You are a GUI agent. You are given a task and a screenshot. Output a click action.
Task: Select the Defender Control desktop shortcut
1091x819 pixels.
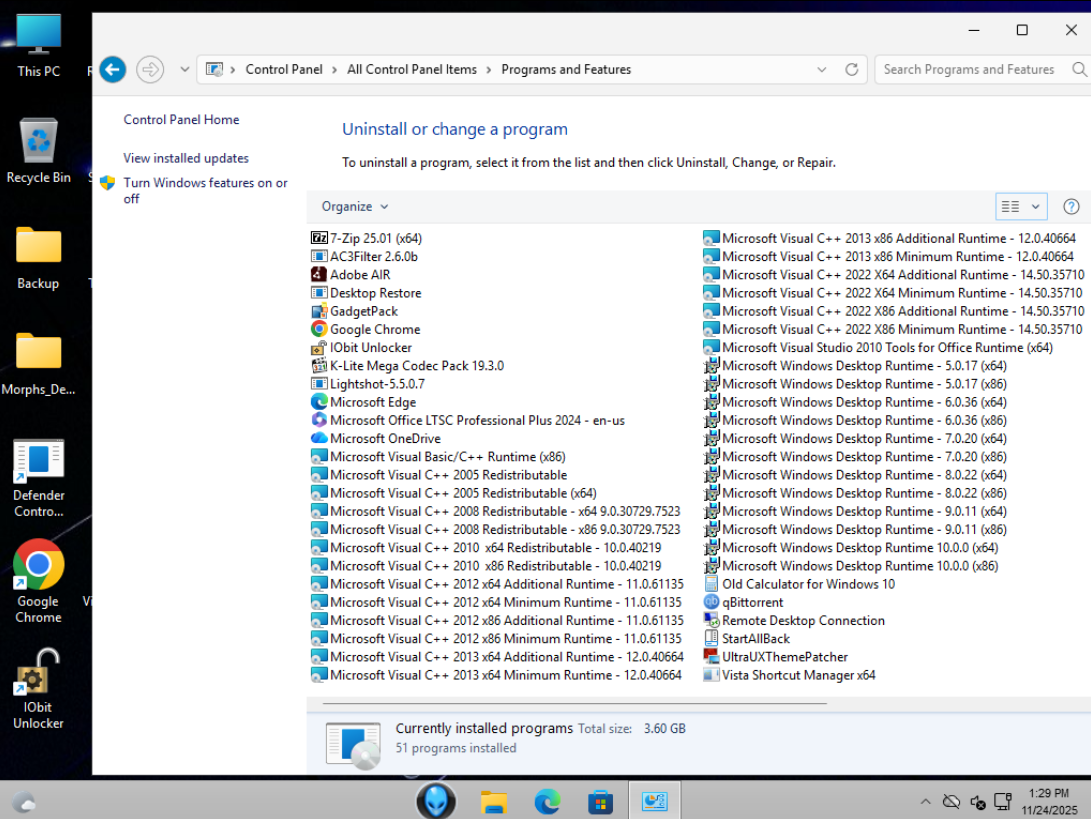[38, 479]
